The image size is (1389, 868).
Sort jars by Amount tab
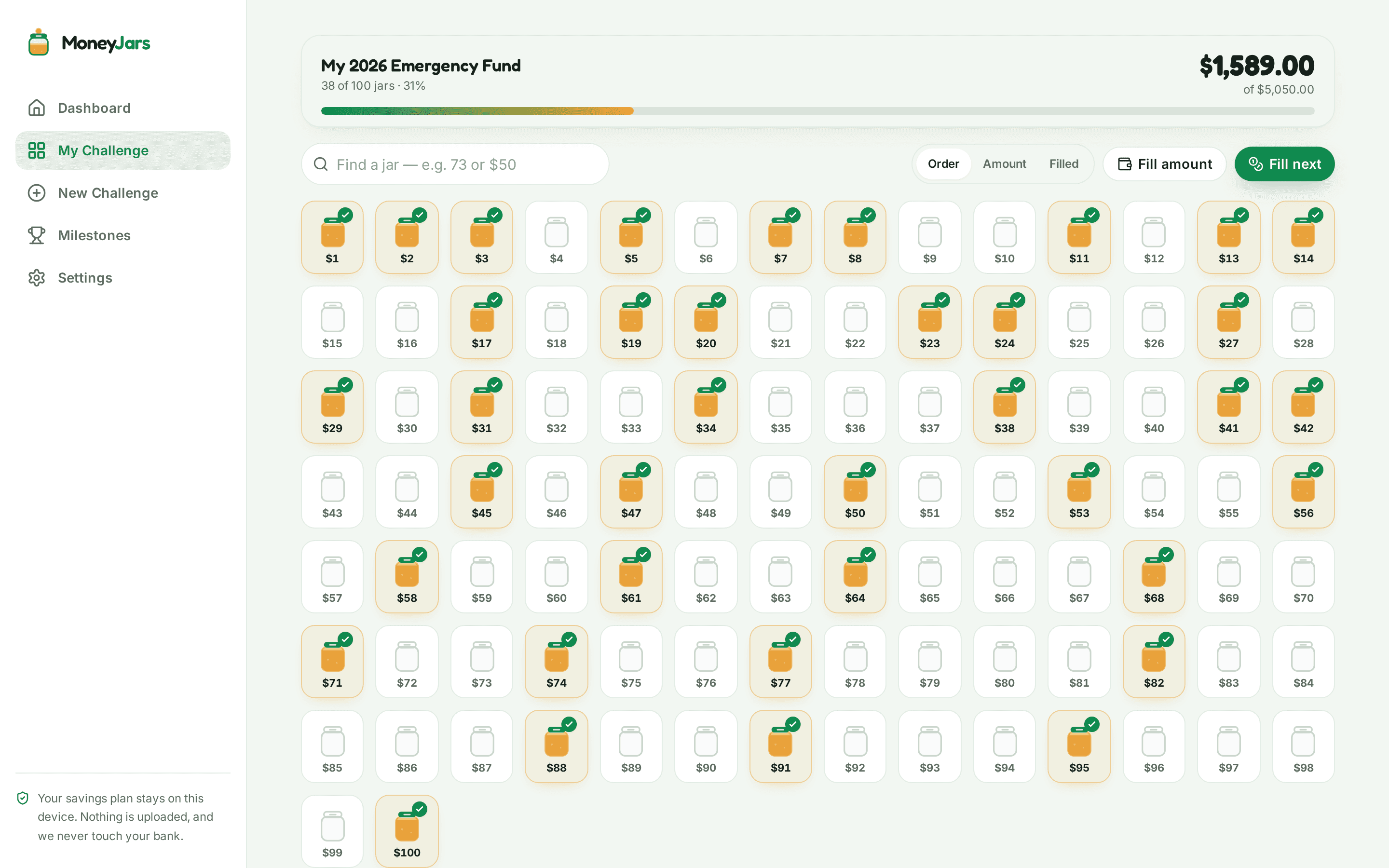point(1005,164)
